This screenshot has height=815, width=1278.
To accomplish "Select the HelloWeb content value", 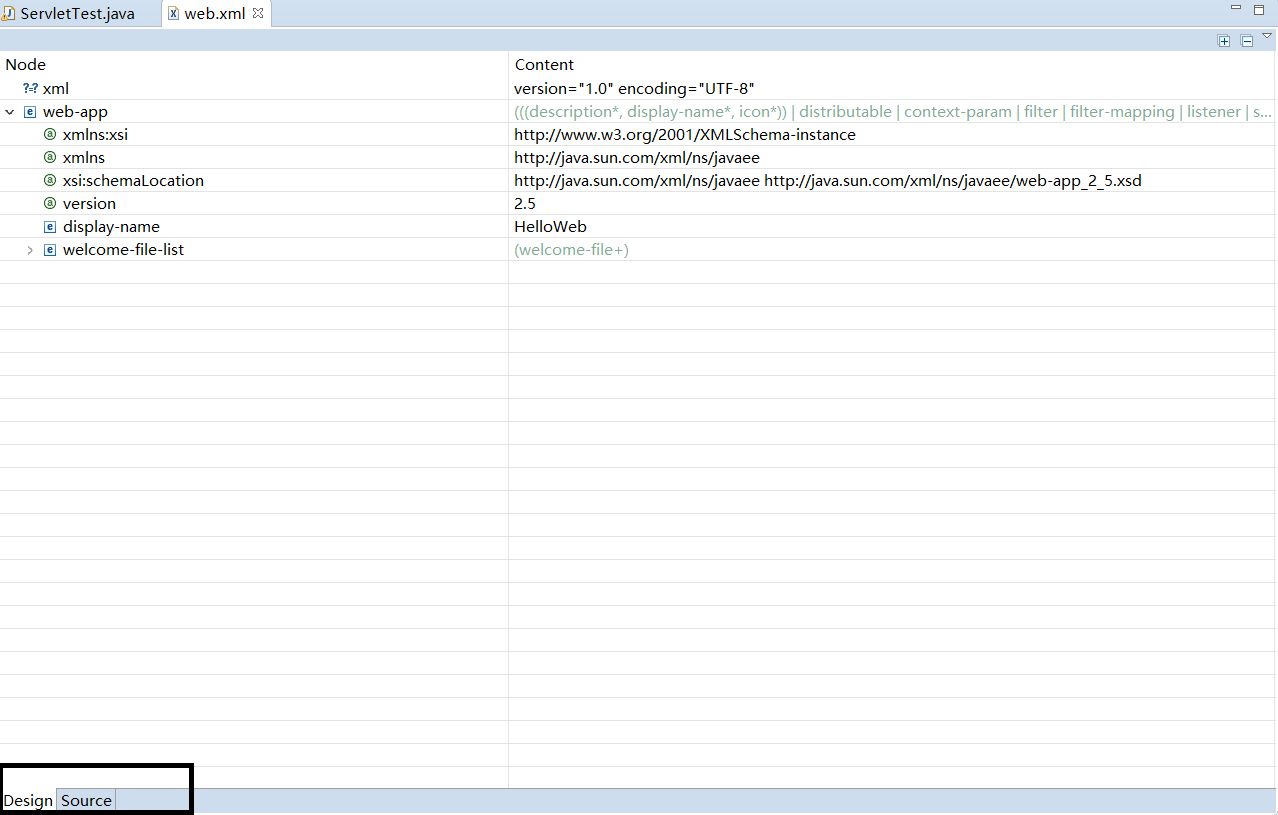I will (x=549, y=226).
